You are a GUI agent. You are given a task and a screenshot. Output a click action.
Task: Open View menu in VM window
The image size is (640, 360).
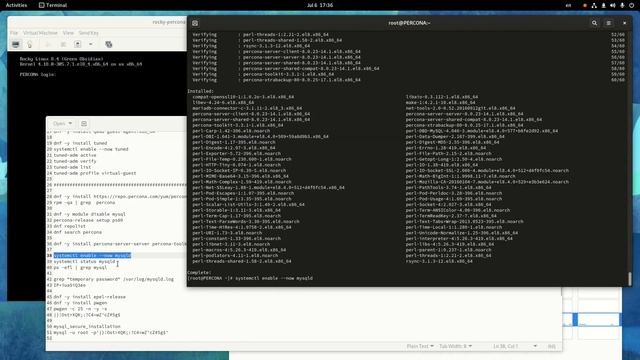coord(68,33)
